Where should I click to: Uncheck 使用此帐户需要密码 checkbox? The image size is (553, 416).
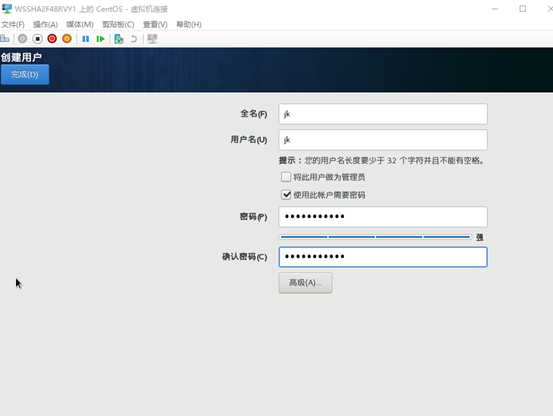pos(286,195)
